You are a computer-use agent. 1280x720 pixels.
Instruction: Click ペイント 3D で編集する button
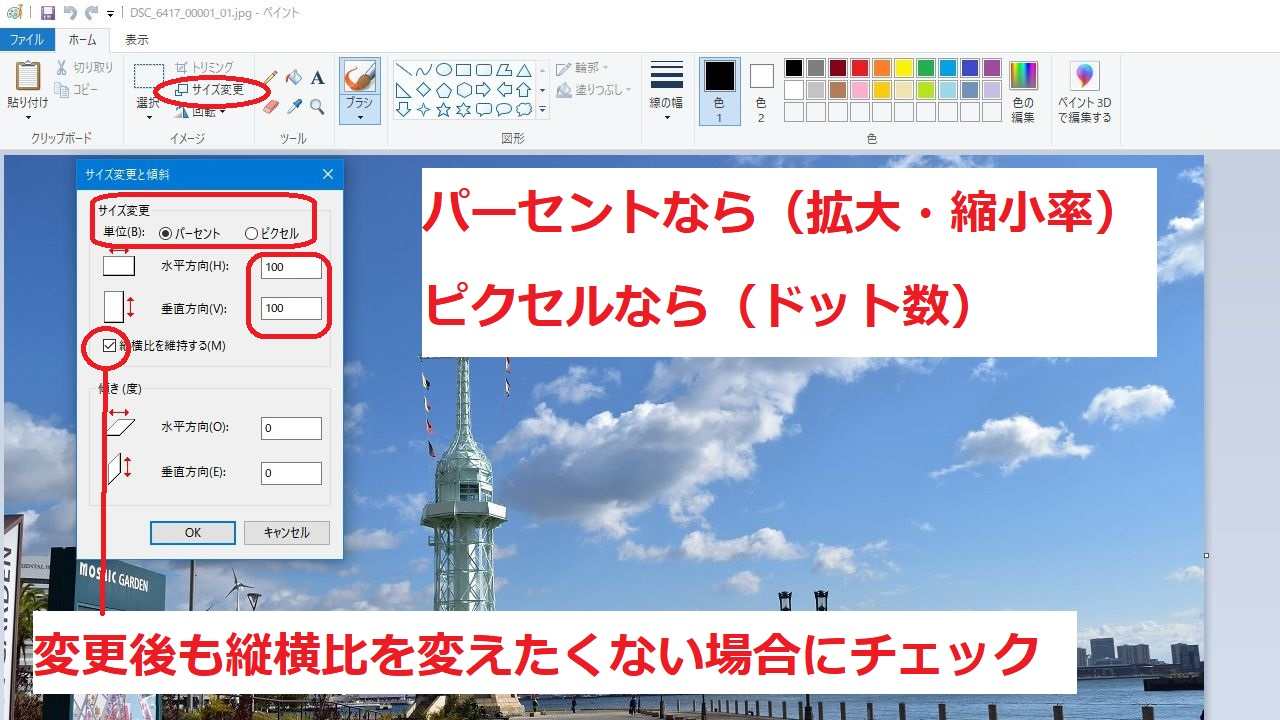(1085, 91)
